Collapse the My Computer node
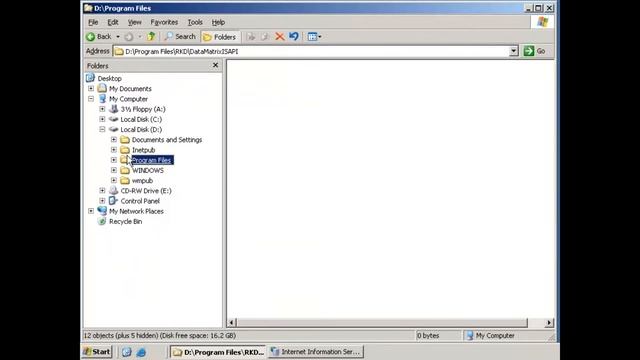The image size is (640, 360). point(91,99)
